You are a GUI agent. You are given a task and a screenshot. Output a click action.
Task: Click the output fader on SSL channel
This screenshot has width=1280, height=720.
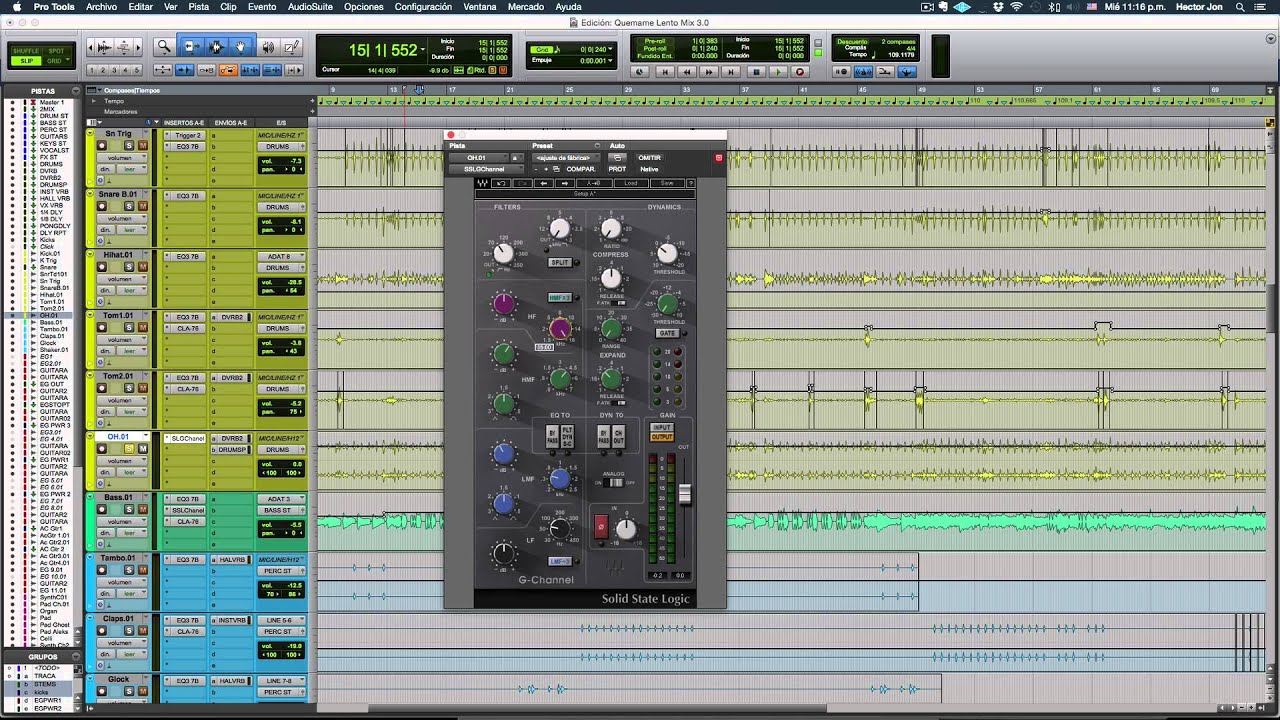[685, 494]
